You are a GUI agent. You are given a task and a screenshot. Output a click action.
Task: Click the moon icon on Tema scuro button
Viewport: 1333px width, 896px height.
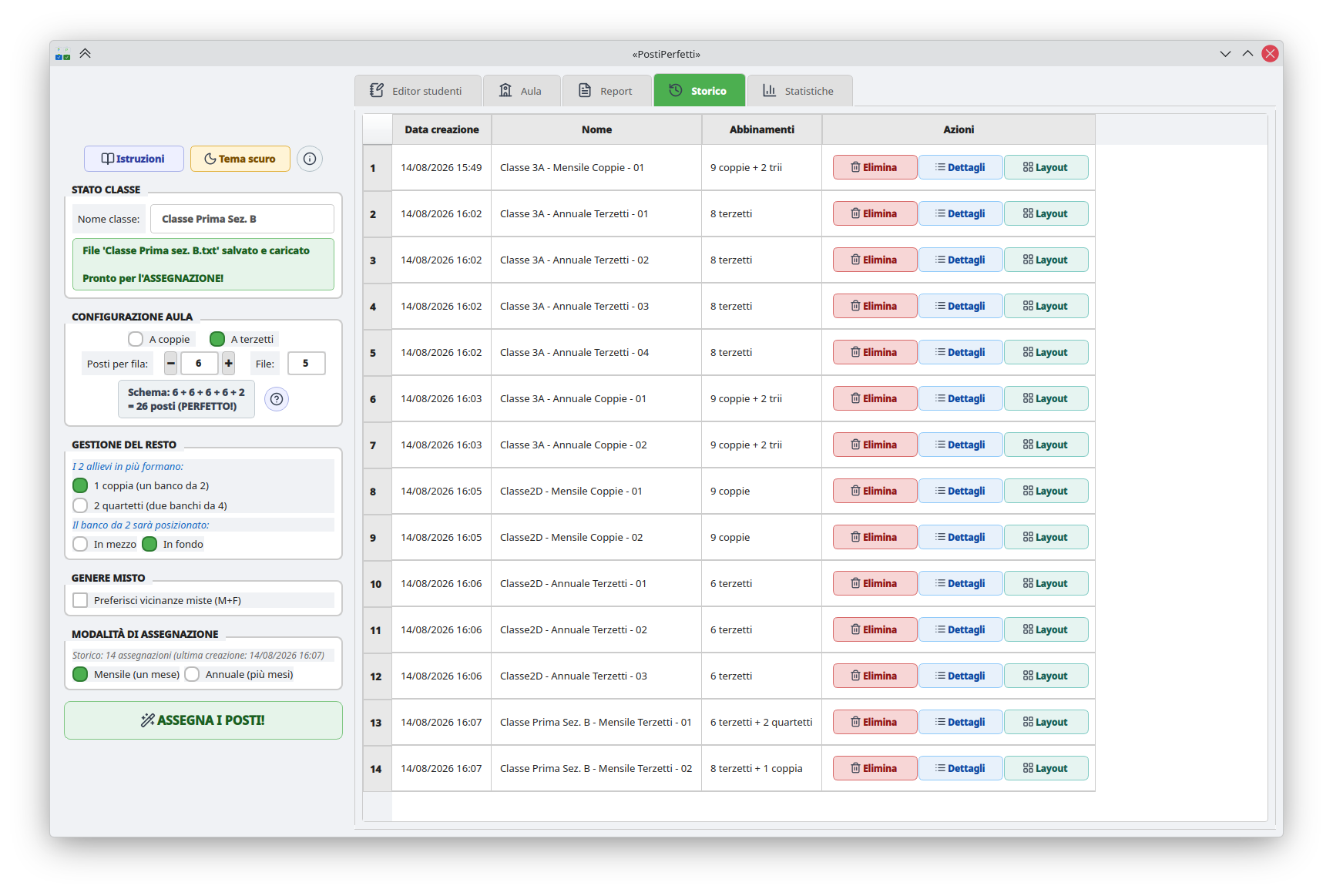pos(210,159)
